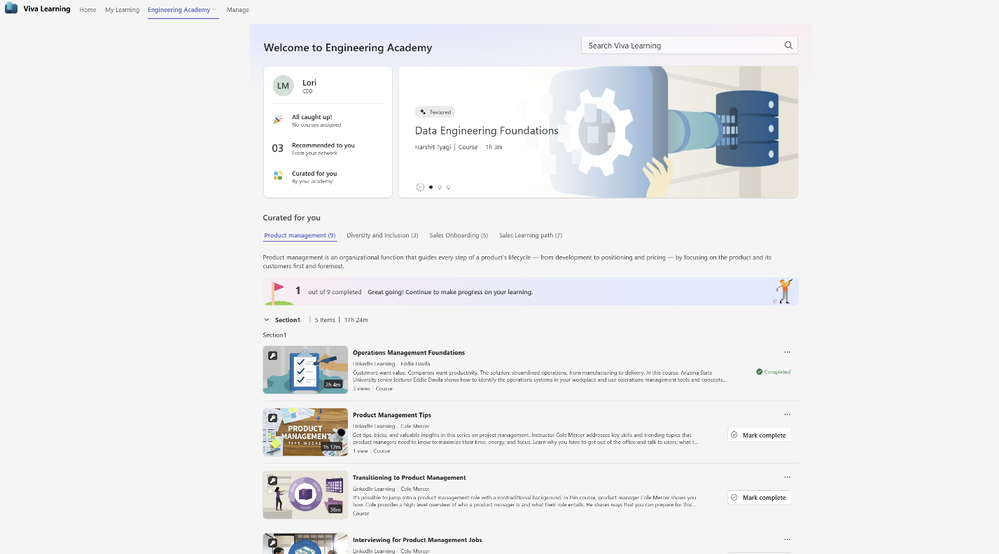Collapse Section1 with the chevron
Screen dimensions: 999x554
(266, 320)
